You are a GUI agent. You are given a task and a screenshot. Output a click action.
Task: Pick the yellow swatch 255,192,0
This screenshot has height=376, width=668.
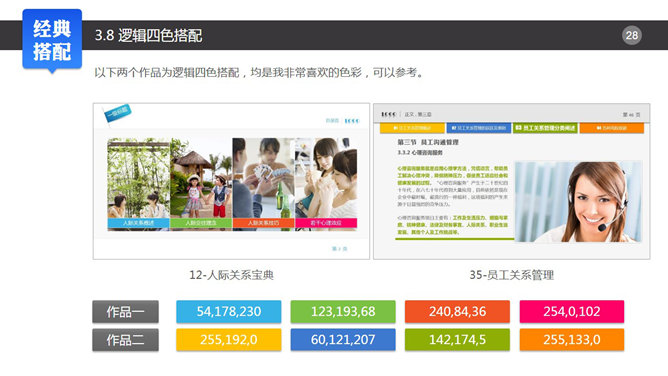click(x=229, y=340)
